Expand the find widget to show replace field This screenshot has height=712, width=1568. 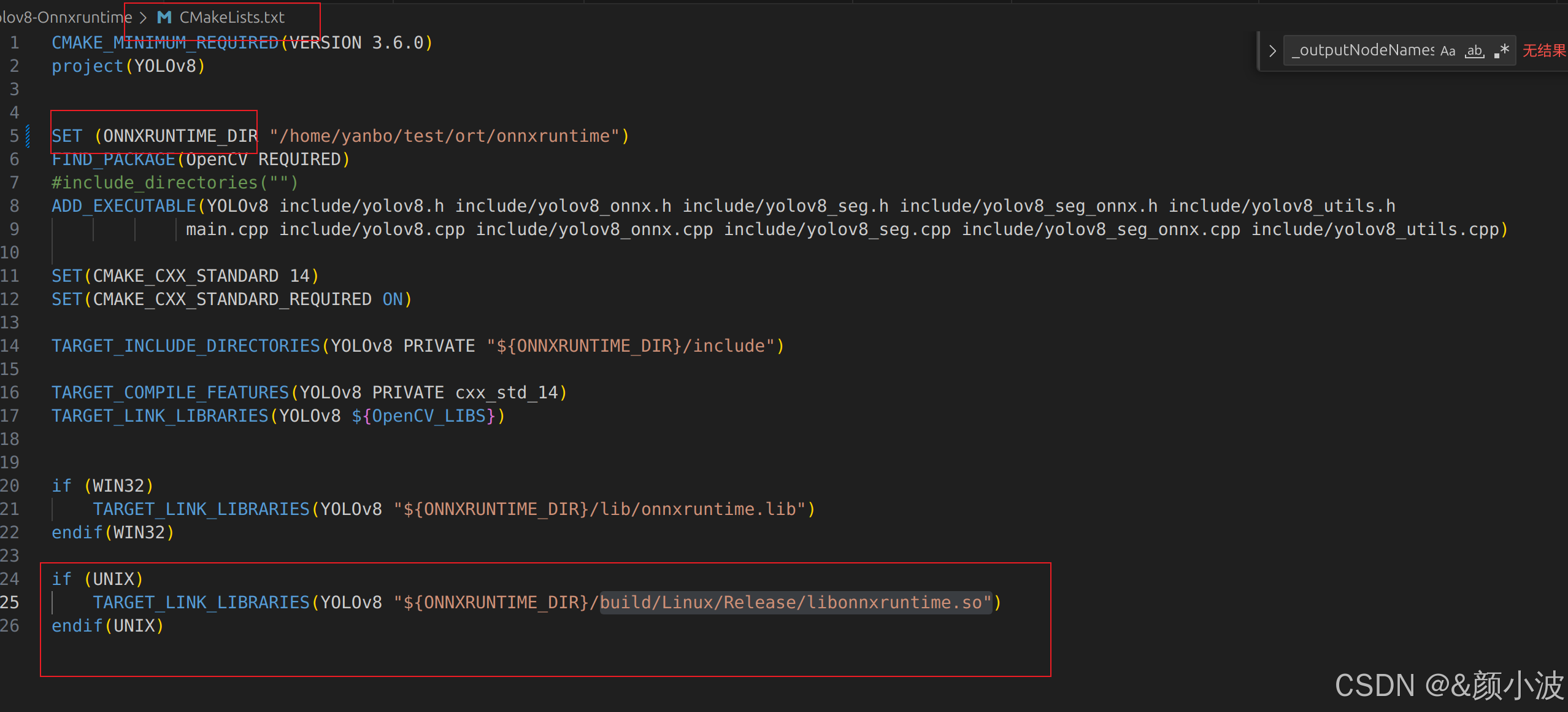pyautogui.click(x=1273, y=50)
